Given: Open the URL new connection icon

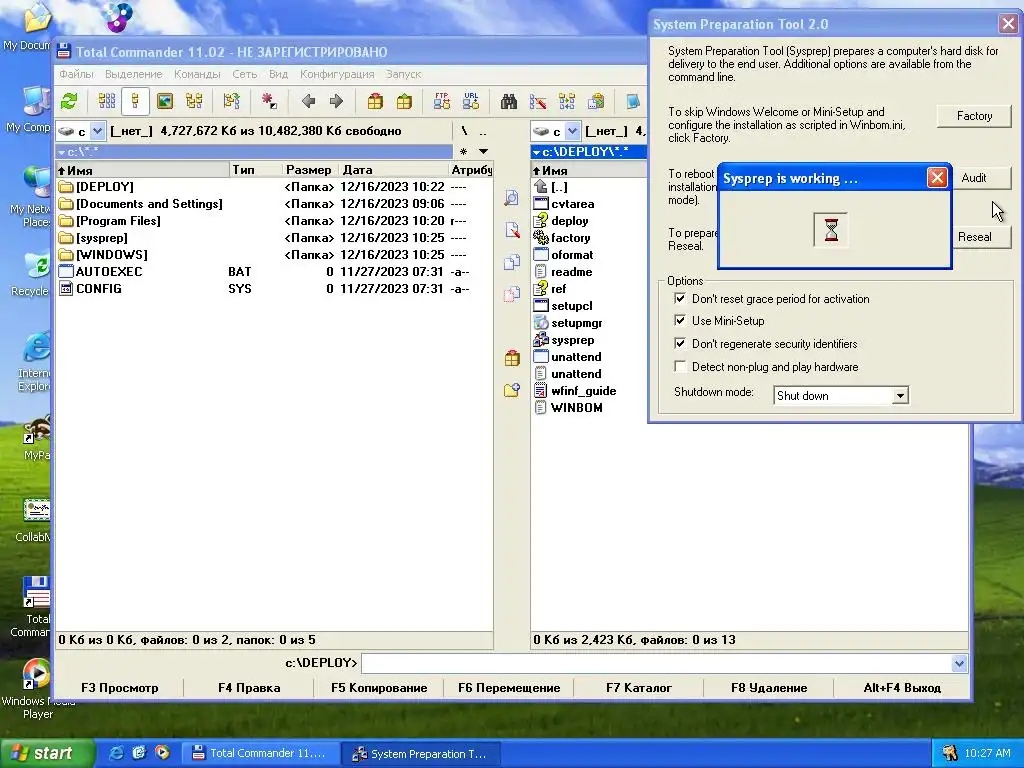Looking at the screenshot, I should [471, 101].
